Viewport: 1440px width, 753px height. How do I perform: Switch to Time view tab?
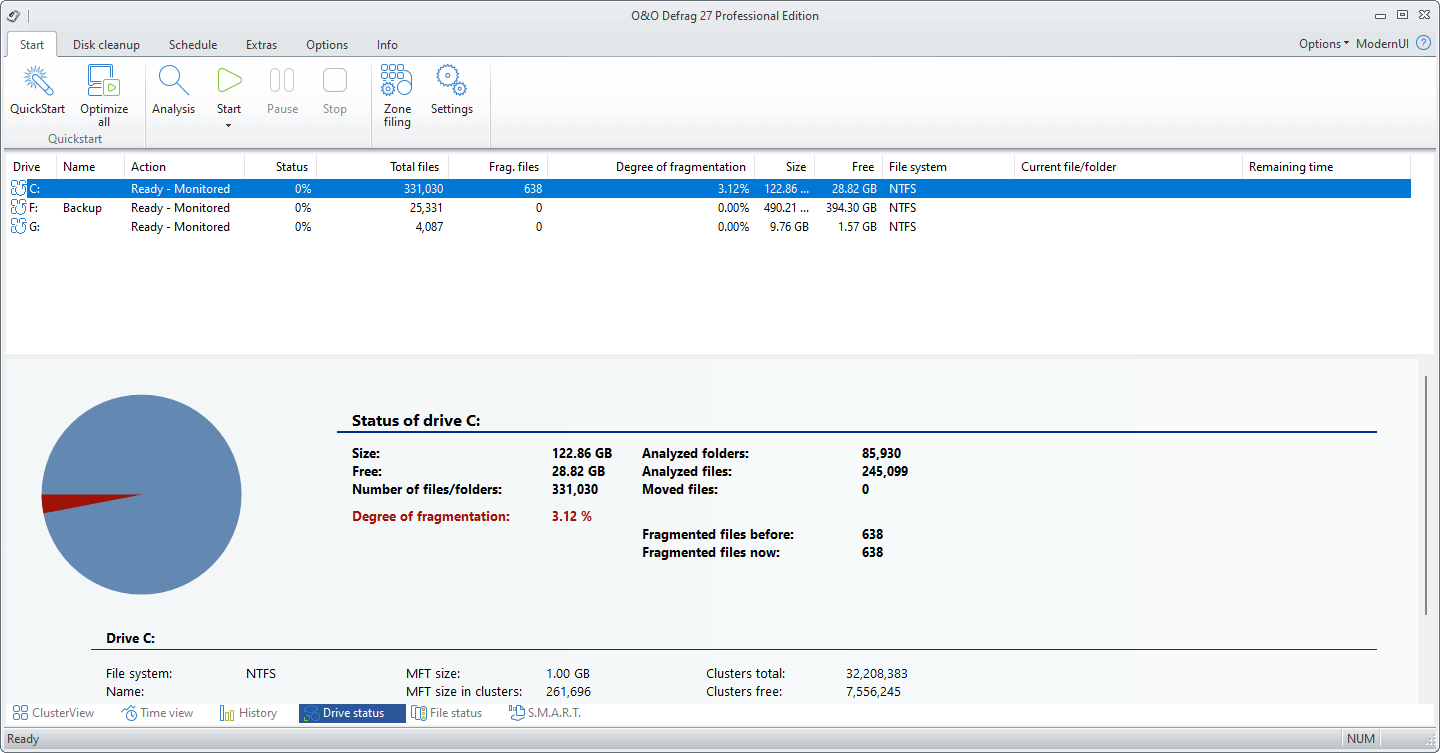tap(158, 713)
